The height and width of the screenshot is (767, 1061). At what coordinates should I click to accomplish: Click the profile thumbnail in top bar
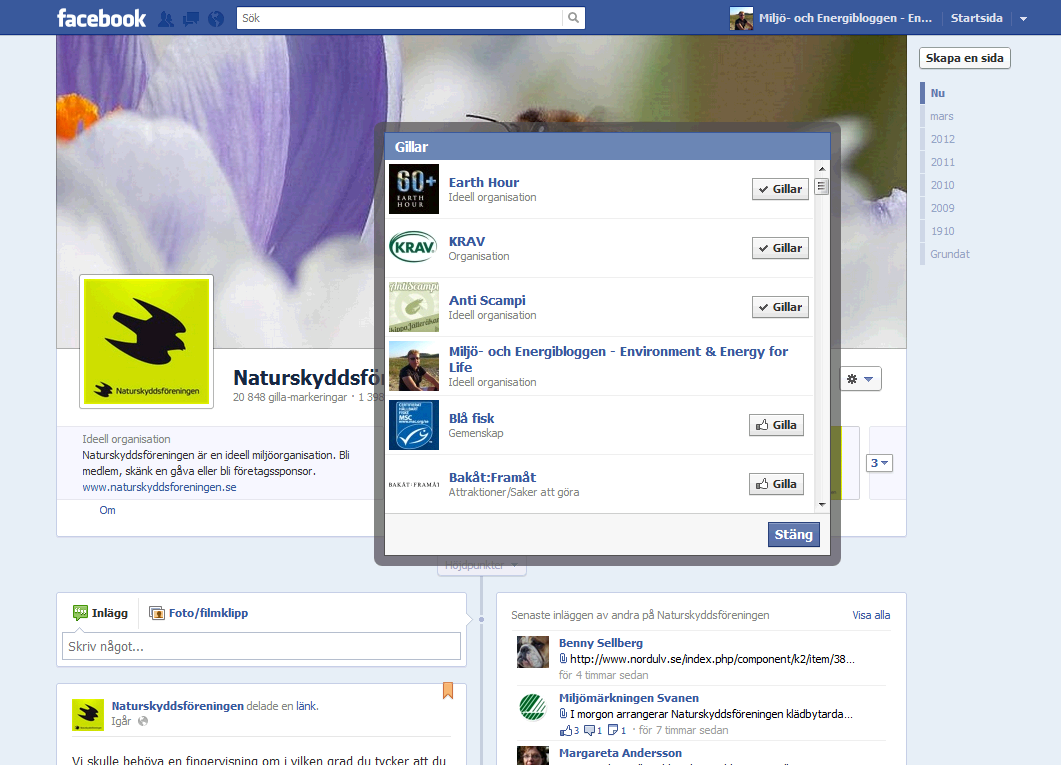coord(741,19)
